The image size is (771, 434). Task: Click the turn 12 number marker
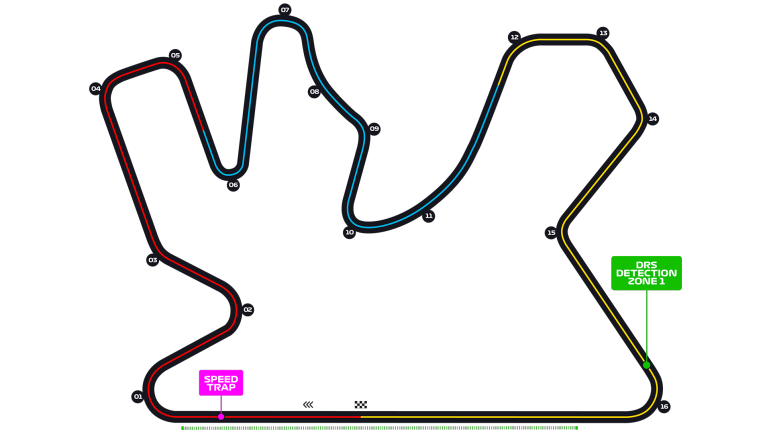(x=515, y=37)
